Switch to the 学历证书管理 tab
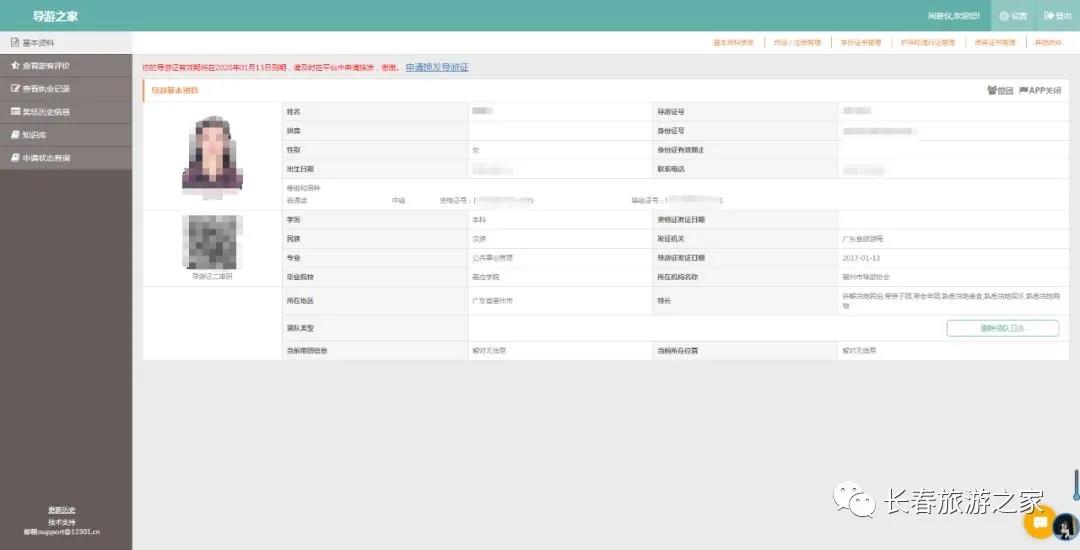1080x550 pixels. (861, 43)
